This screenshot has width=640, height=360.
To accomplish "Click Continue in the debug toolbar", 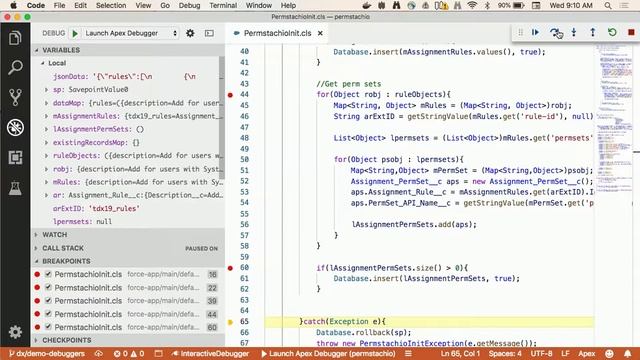I will click(536, 32).
